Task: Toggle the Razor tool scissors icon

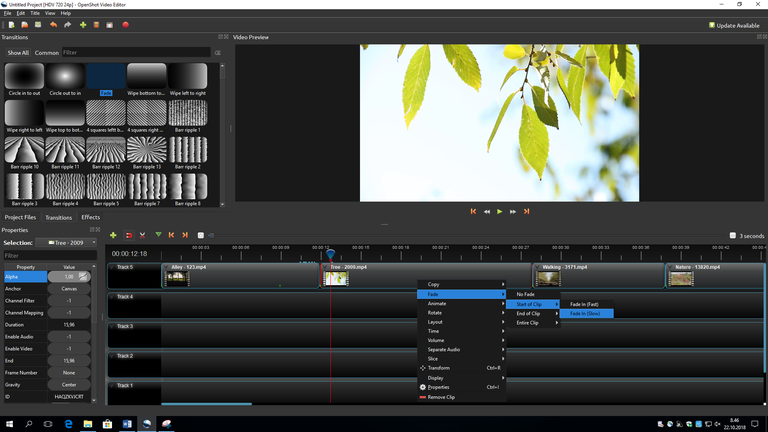Action: pos(143,235)
